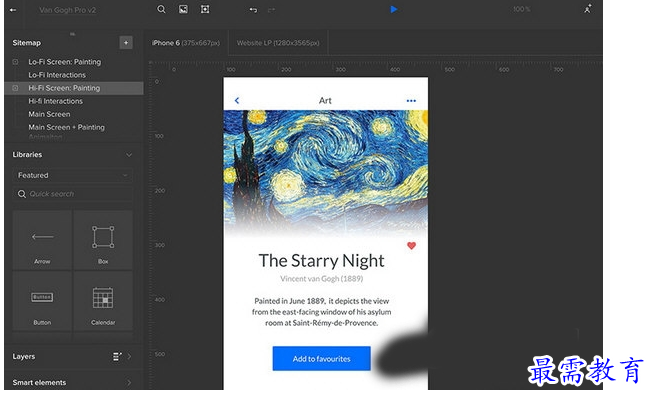
Task: Click the Add to favourites button
Action: [x=321, y=358]
